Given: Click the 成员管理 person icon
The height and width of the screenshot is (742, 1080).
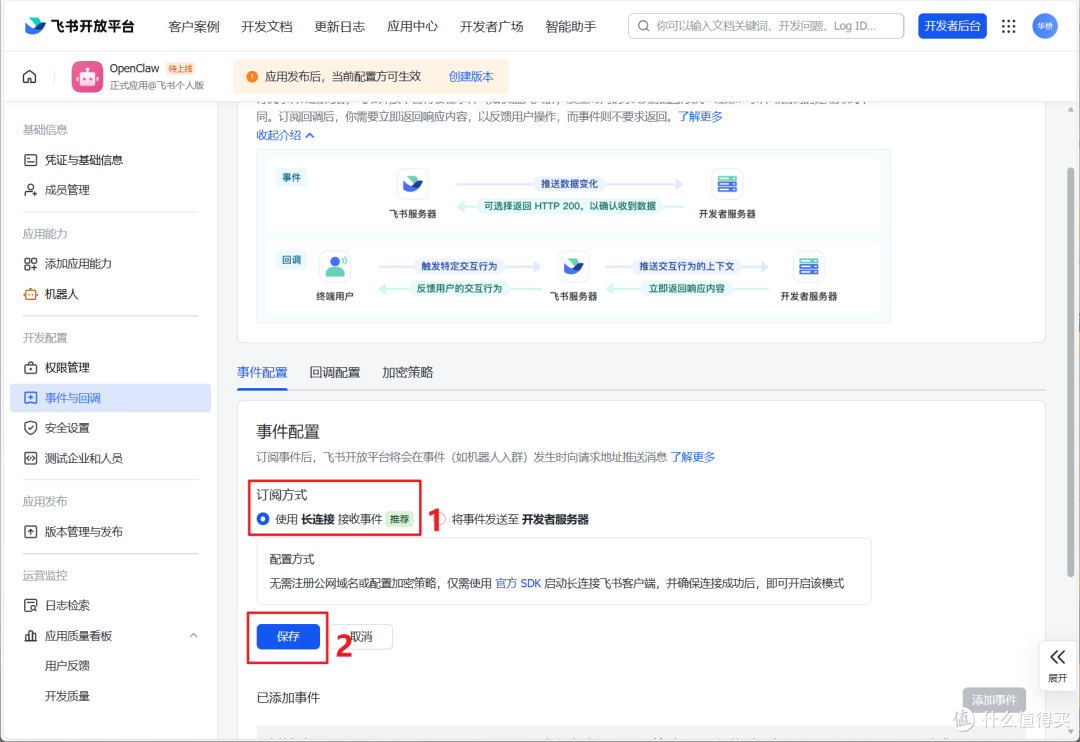Looking at the screenshot, I should [x=30, y=190].
